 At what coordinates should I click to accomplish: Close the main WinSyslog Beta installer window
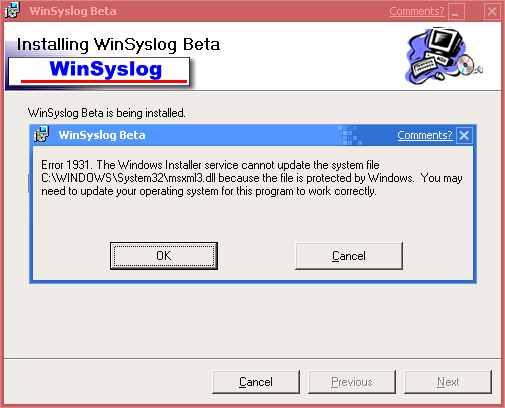tap(492, 11)
